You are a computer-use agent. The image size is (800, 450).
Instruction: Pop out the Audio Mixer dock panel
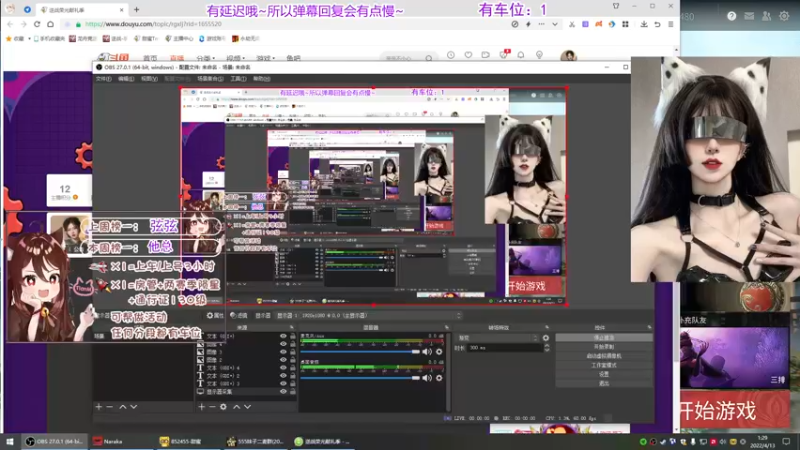click(x=446, y=327)
